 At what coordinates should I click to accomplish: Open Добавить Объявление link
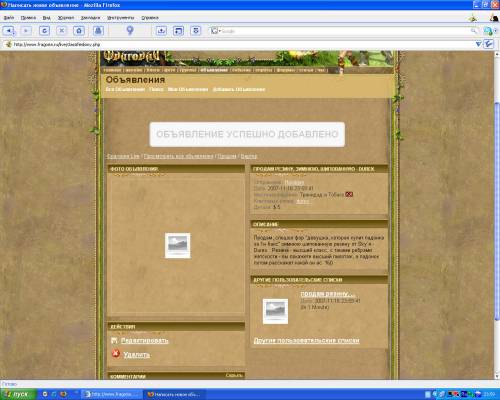click(239, 89)
